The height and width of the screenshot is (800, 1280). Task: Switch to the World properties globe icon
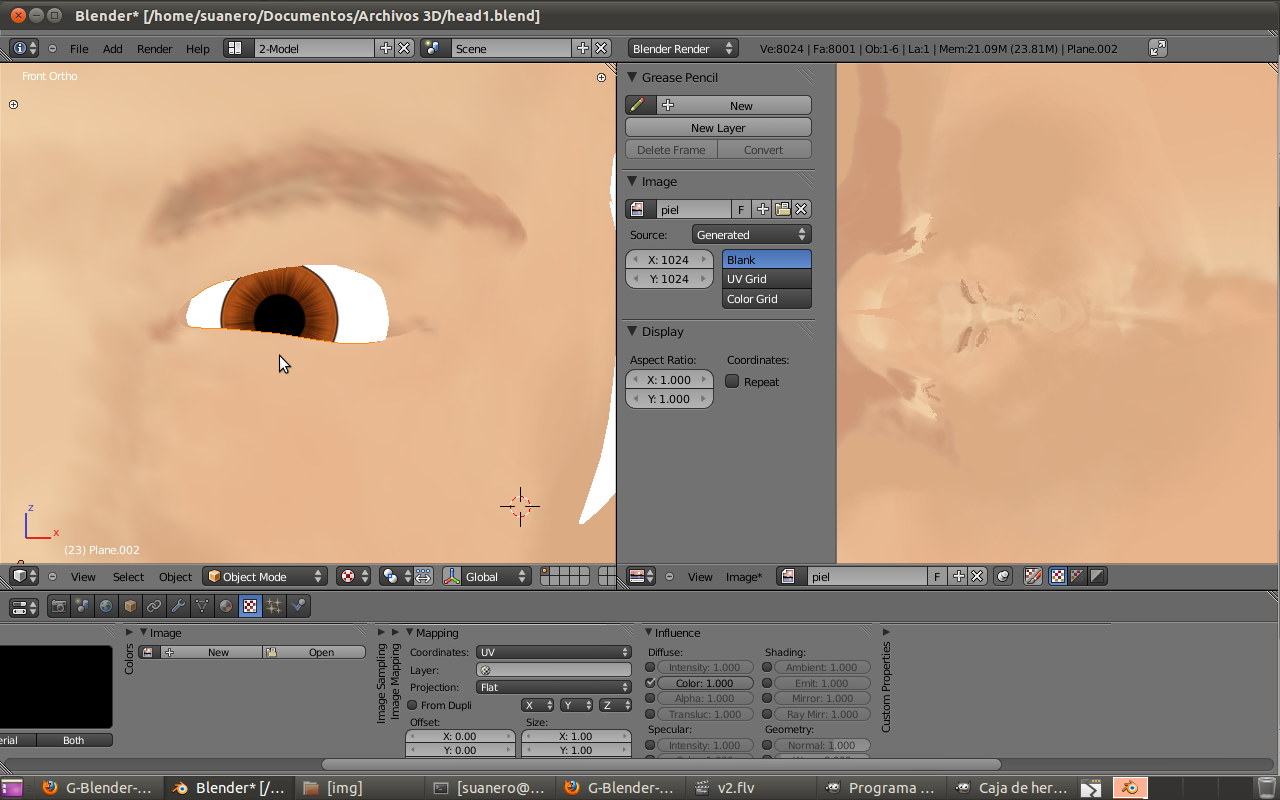point(106,606)
